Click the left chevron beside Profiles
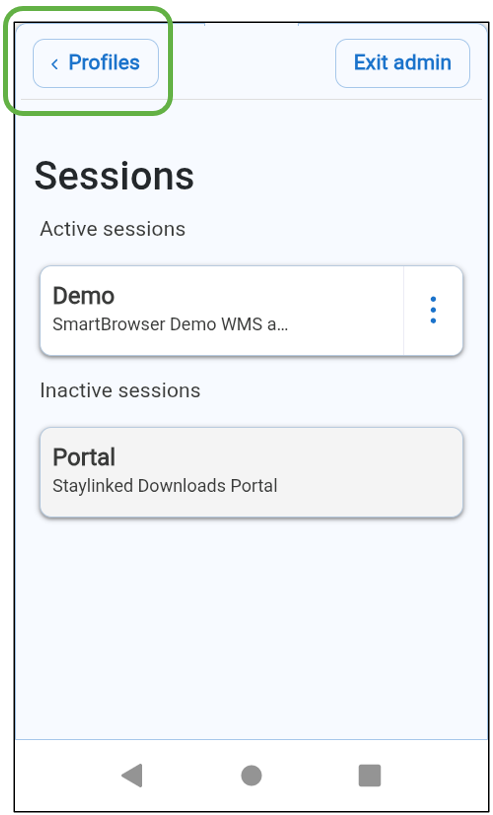The height and width of the screenshot is (815, 493). tap(54, 64)
